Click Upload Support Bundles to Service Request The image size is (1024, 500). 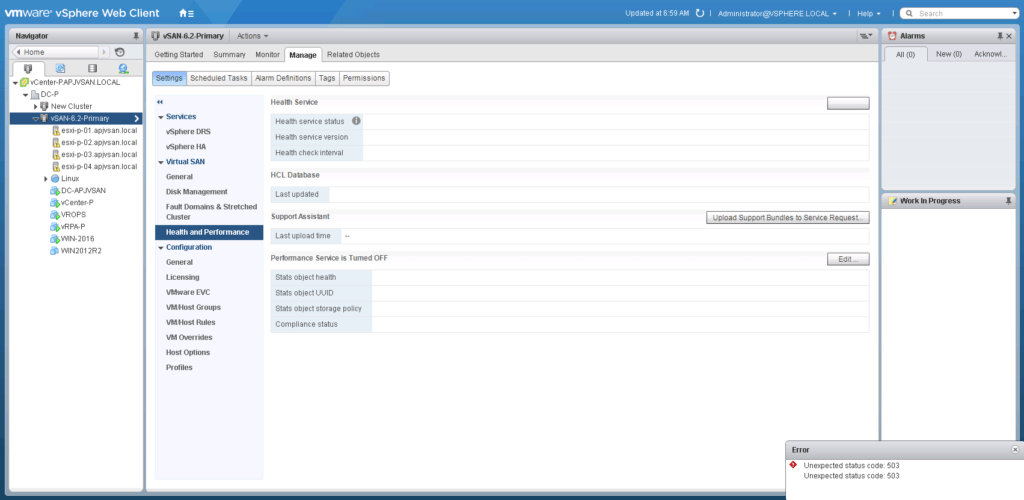[787, 217]
